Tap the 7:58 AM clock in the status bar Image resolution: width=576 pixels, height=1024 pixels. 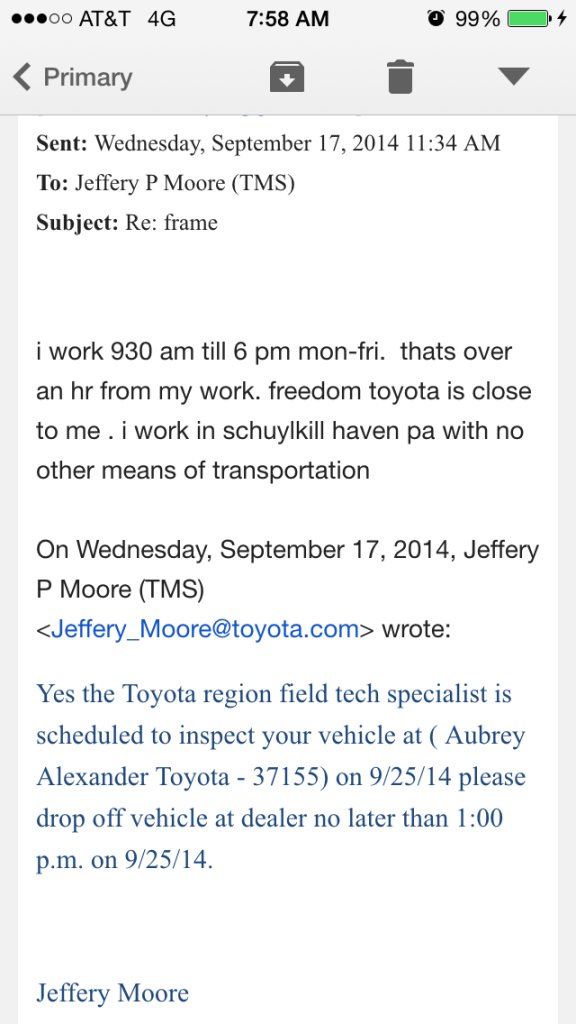pos(287,19)
